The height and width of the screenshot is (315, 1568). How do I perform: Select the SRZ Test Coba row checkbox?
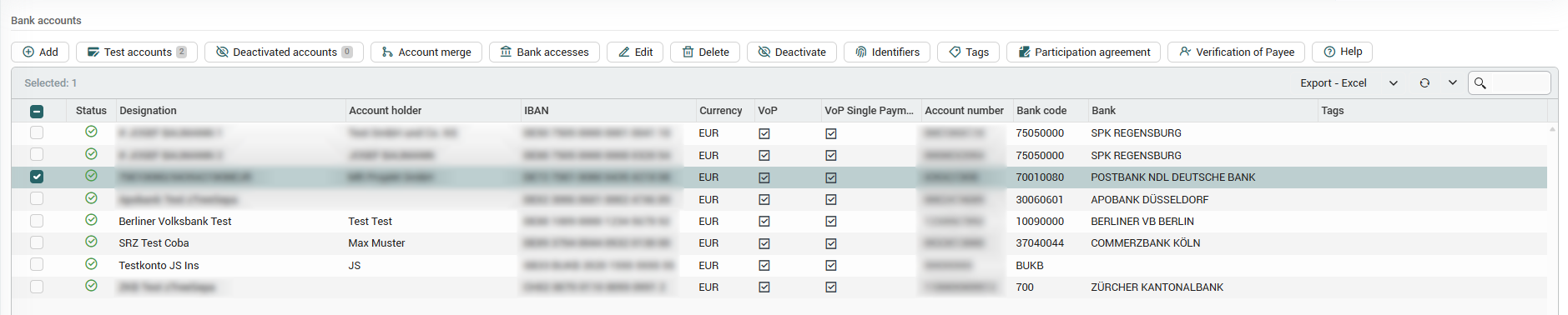click(x=37, y=242)
